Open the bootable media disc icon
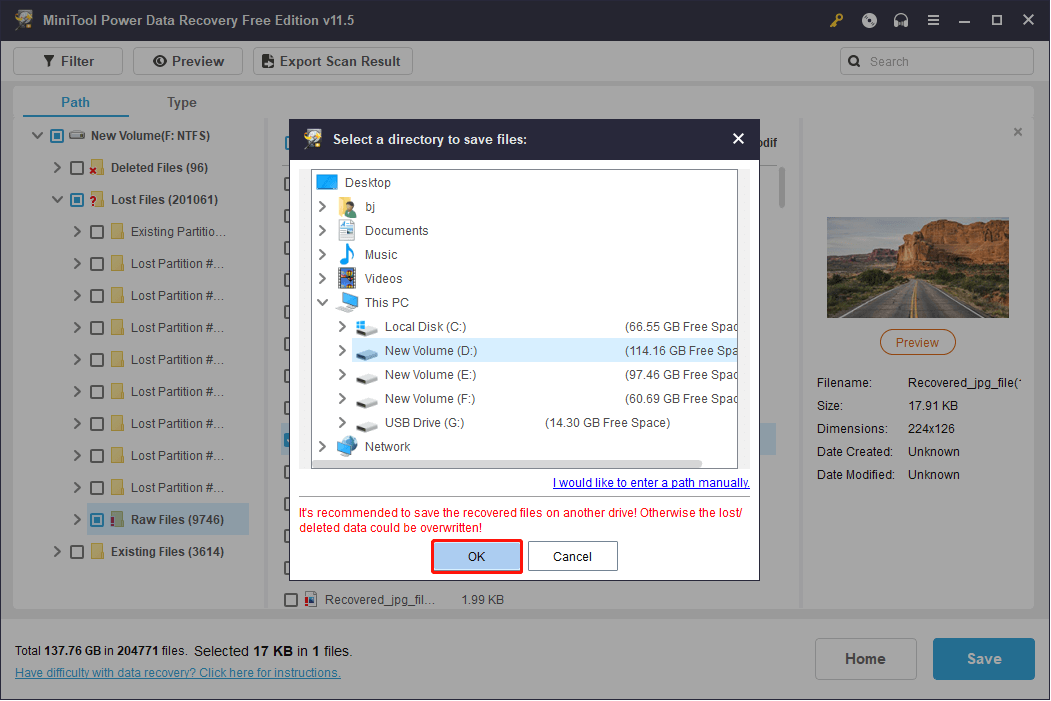 868,20
